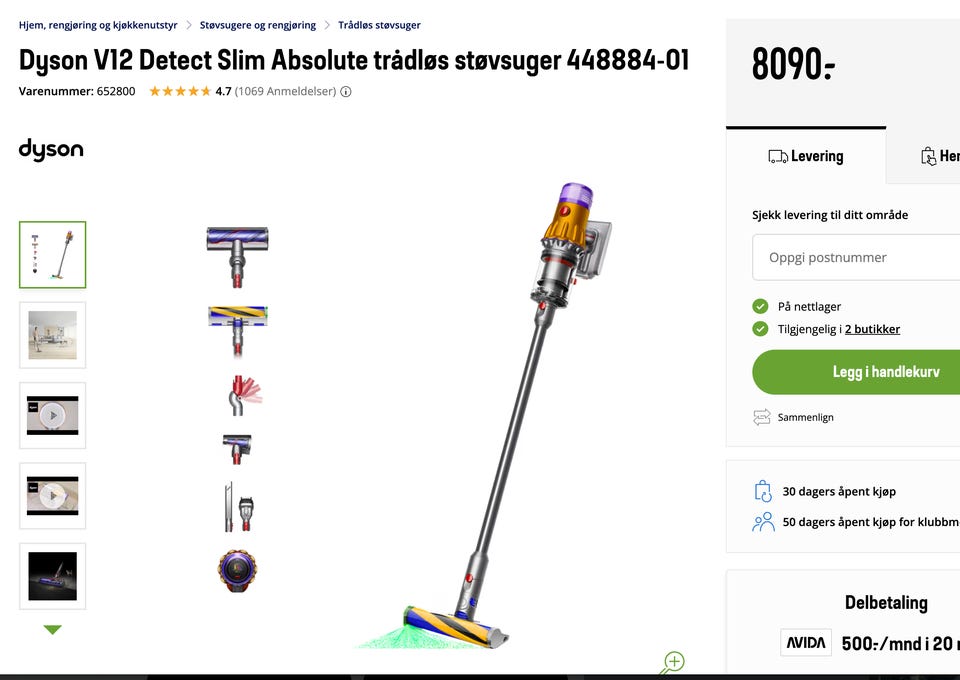Image resolution: width=960 pixels, height=680 pixels.
Task: Open the 2 butikker link
Action: click(x=872, y=329)
